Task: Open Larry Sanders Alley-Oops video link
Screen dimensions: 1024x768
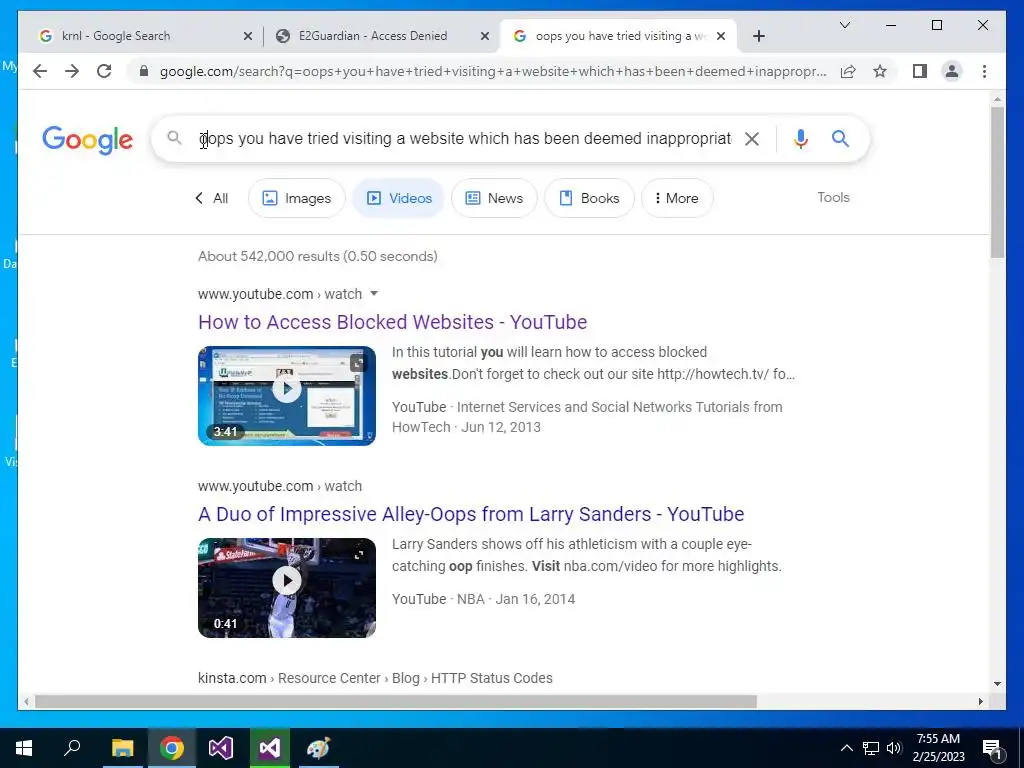Action: pyautogui.click(x=471, y=514)
